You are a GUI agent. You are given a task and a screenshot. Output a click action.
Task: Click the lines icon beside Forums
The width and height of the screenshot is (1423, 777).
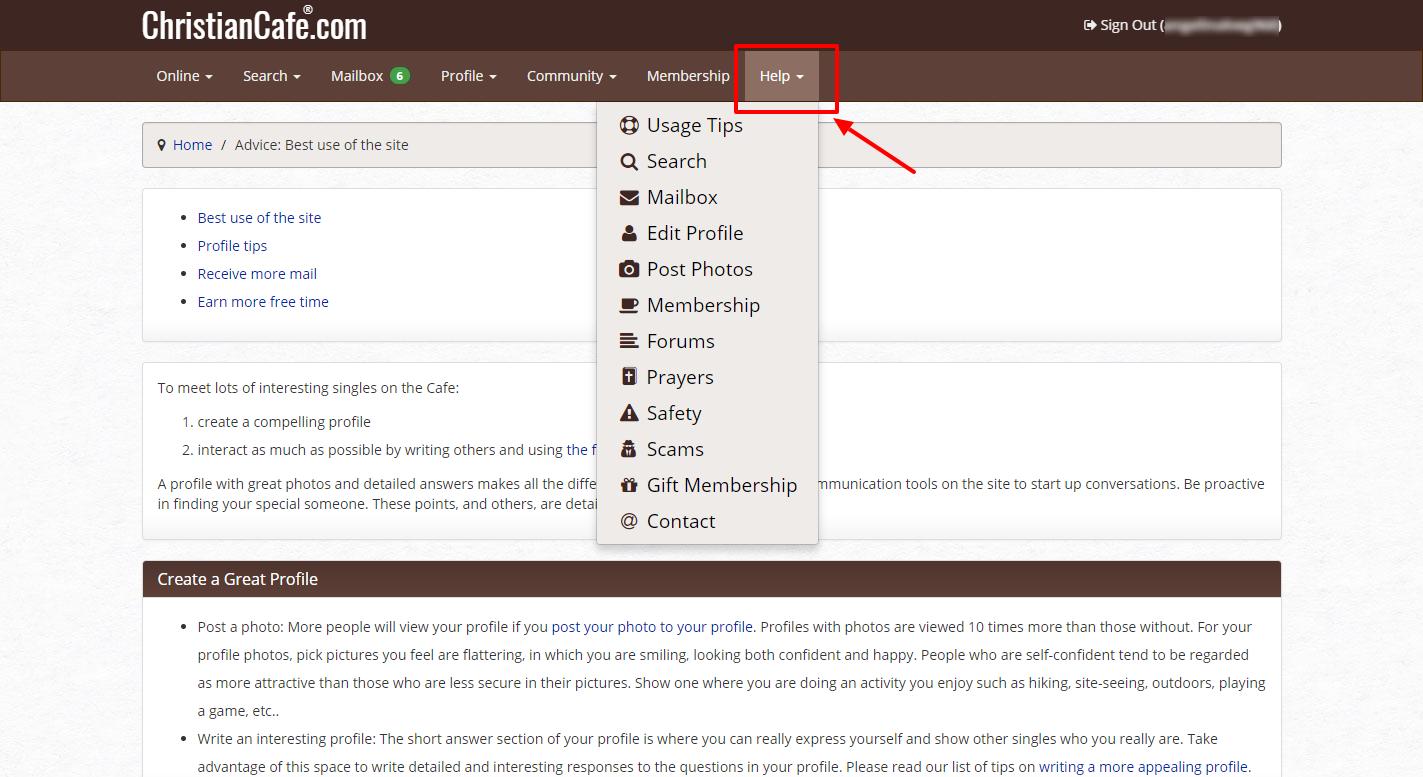tap(629, 341)
